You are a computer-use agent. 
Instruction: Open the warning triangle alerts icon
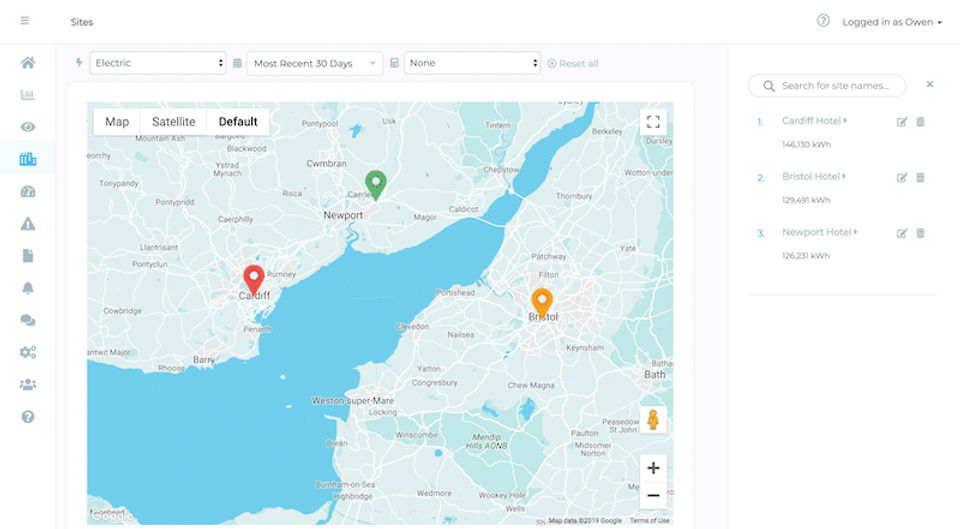tap(28, 224)
